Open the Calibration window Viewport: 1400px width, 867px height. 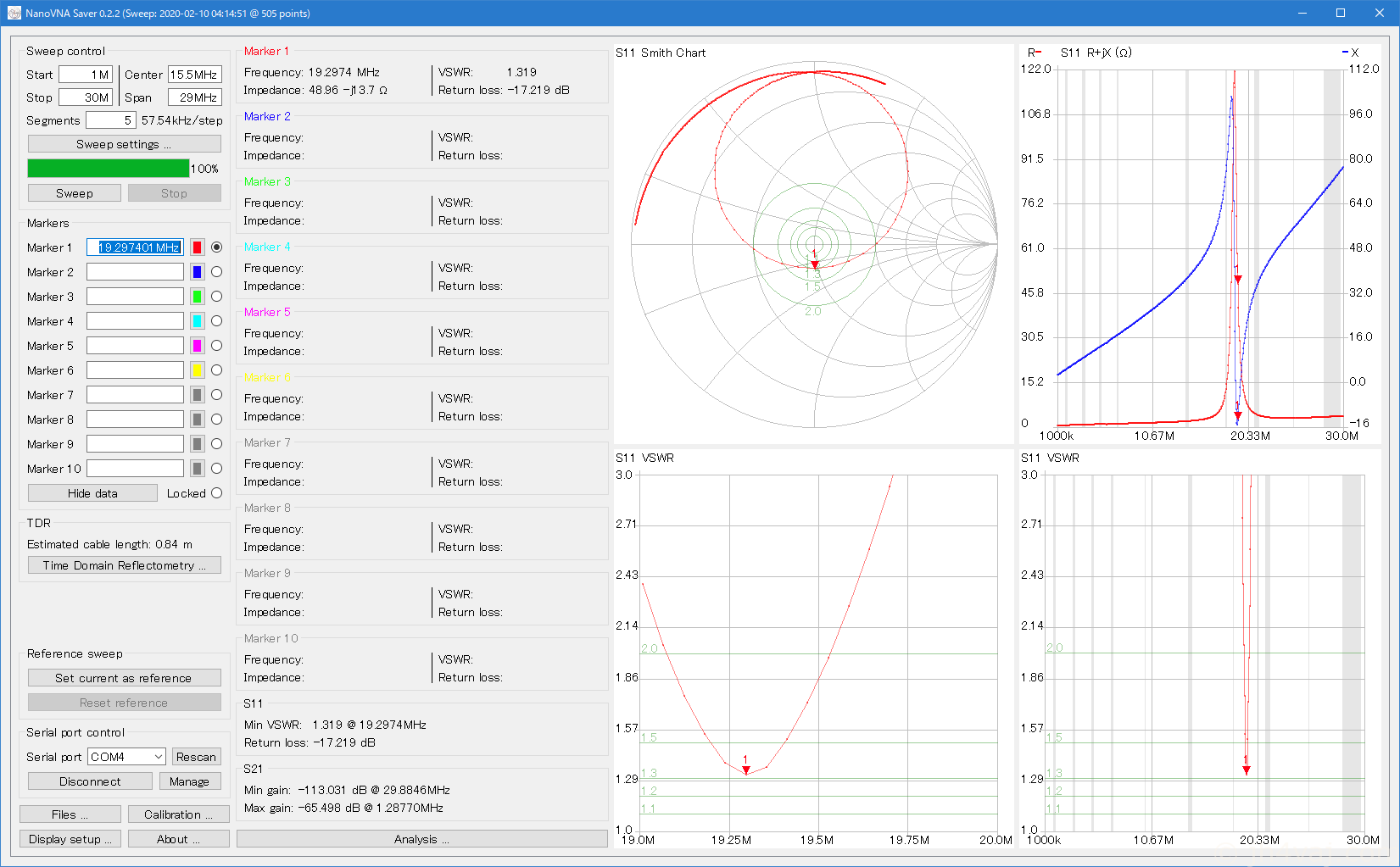tap(178, 814)
